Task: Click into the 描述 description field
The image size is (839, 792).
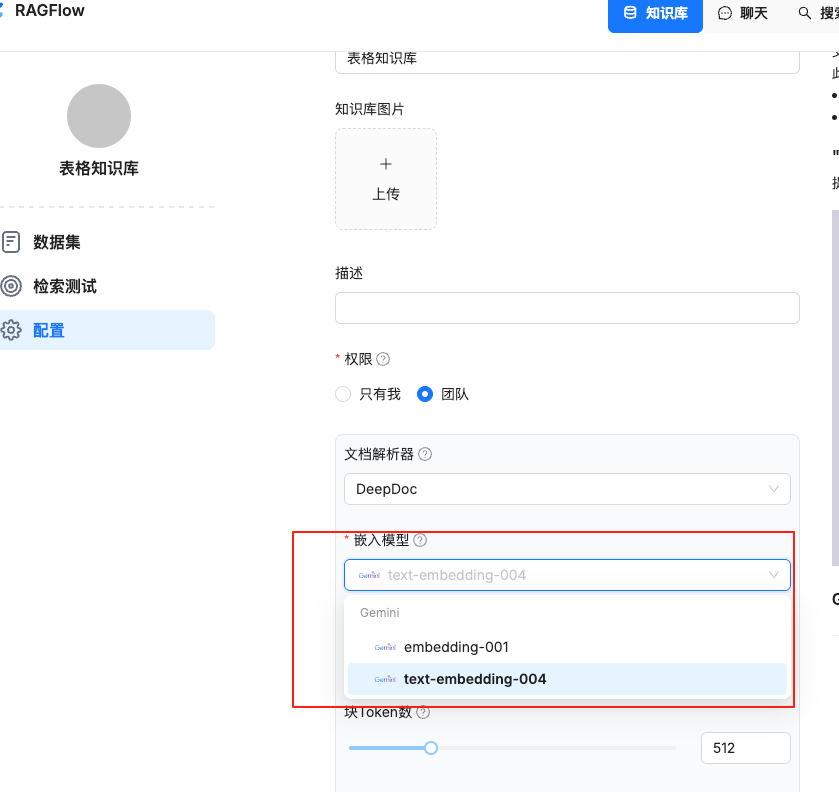Action: [566, 308]
